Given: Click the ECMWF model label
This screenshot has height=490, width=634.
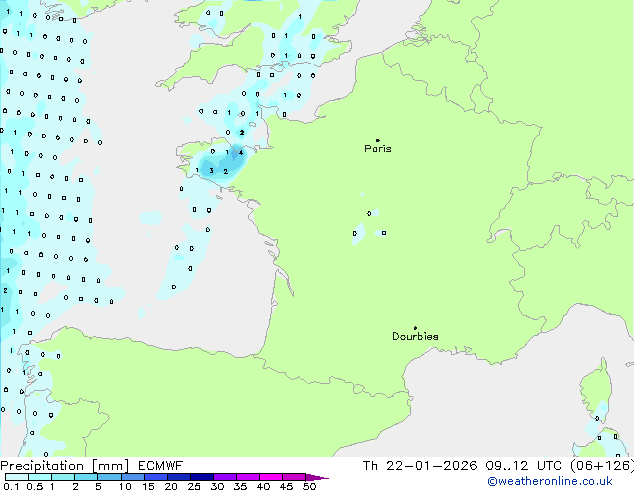Looking at the screenshot, I should (x=161, y=466).
